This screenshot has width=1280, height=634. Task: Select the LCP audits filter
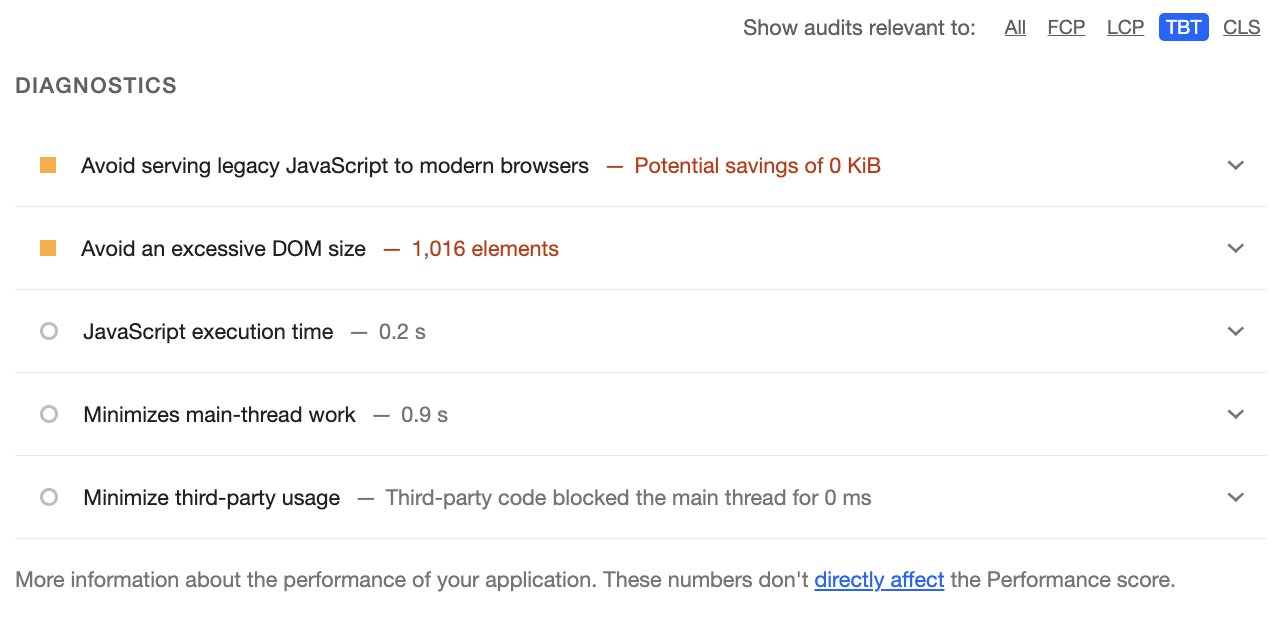[x=1125, y=28]
